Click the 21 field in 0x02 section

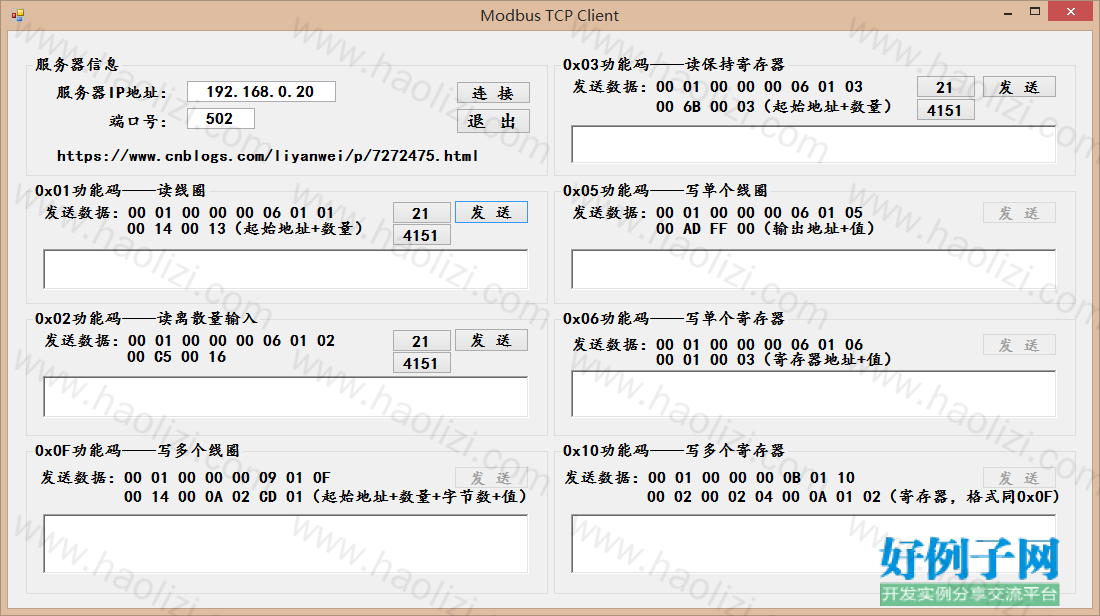tap(421, 341)
